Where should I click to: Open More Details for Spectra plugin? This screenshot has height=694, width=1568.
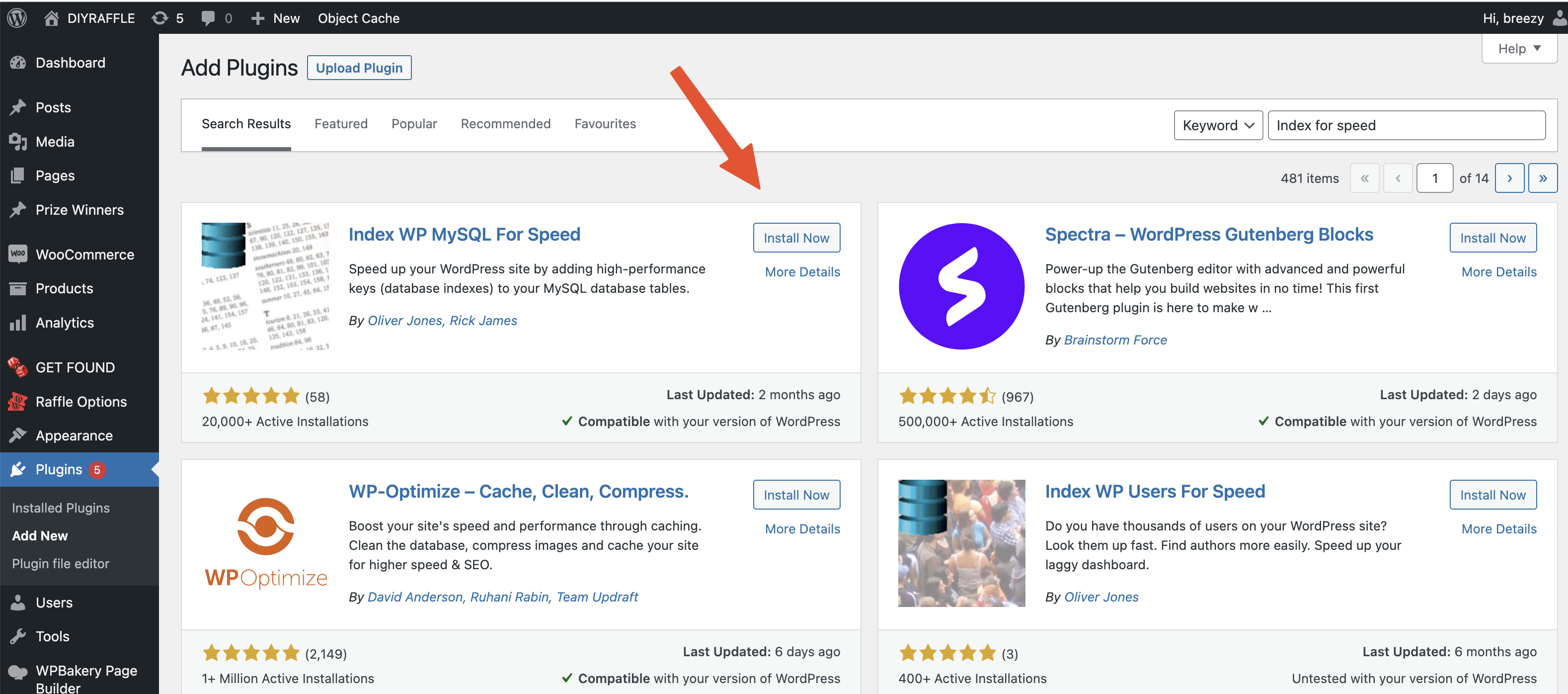[x=1498, y=272]
